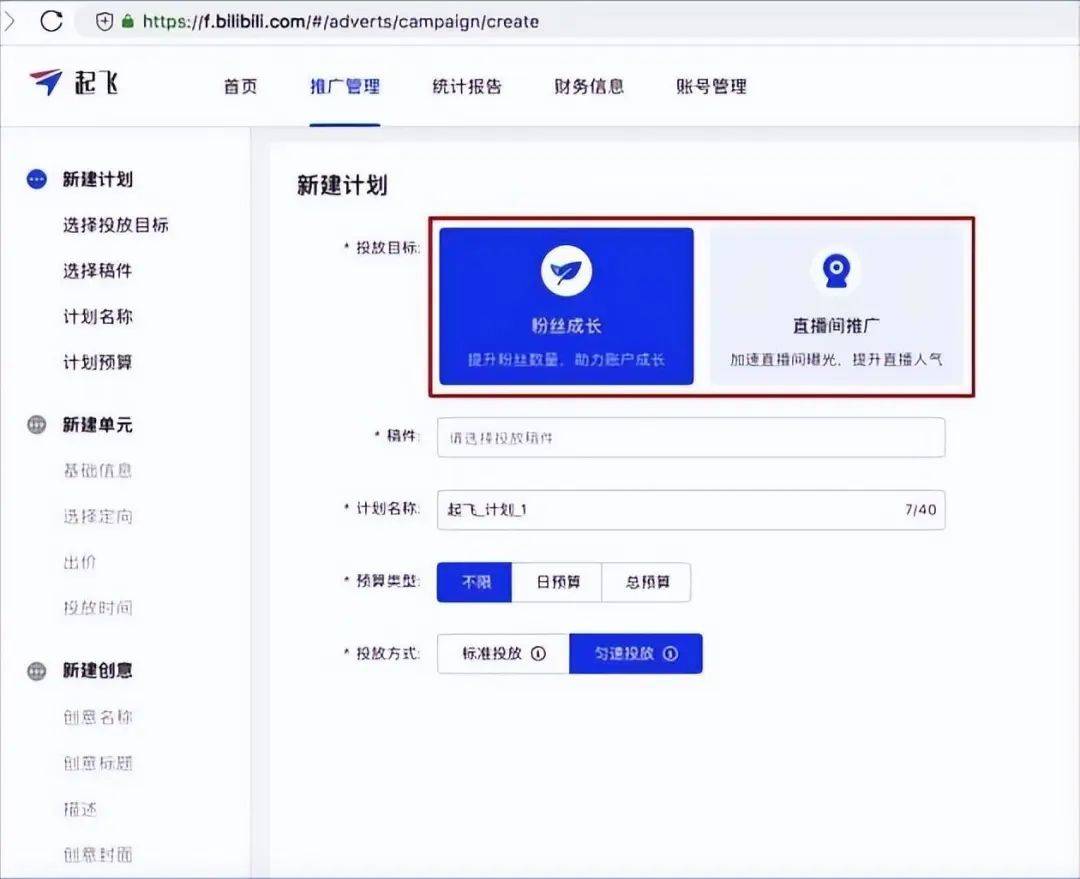The image size is (1080, 879).
Task: Click 创意封面 in sidebar
Action: [x=97, y=855]
